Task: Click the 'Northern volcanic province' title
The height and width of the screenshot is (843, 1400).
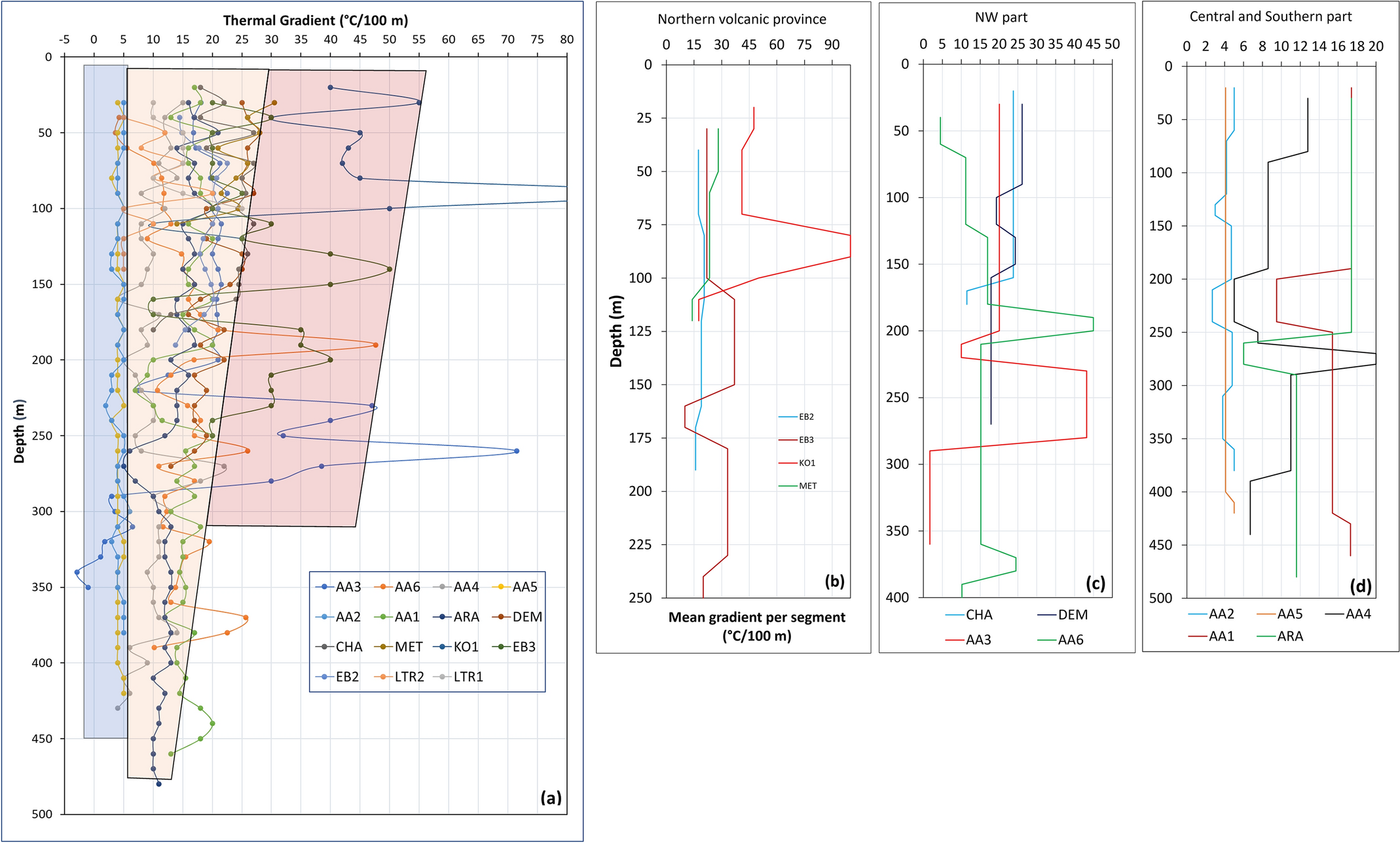Action: tap(742, 19)
